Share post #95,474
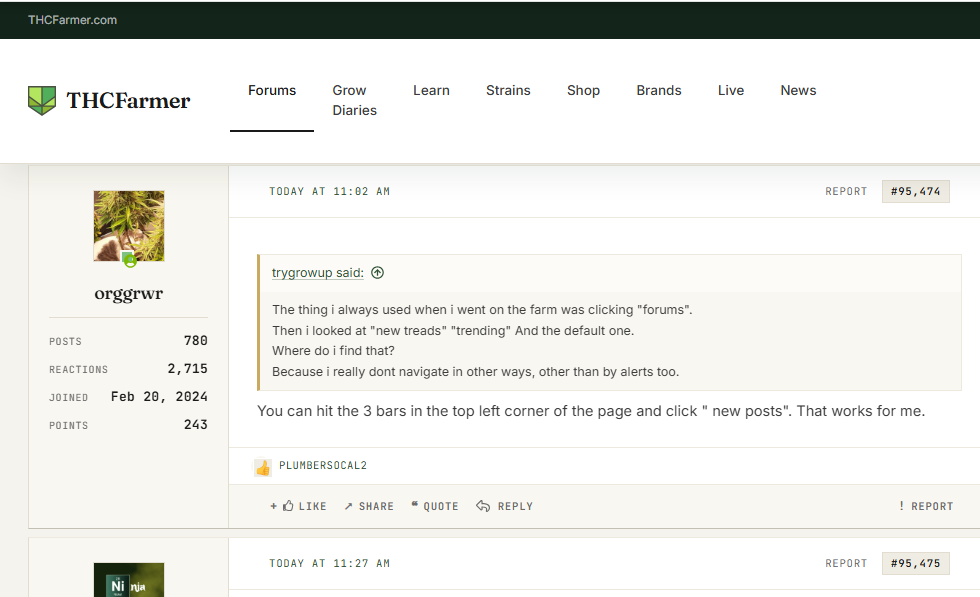980x597 pixels. point(369,506)
